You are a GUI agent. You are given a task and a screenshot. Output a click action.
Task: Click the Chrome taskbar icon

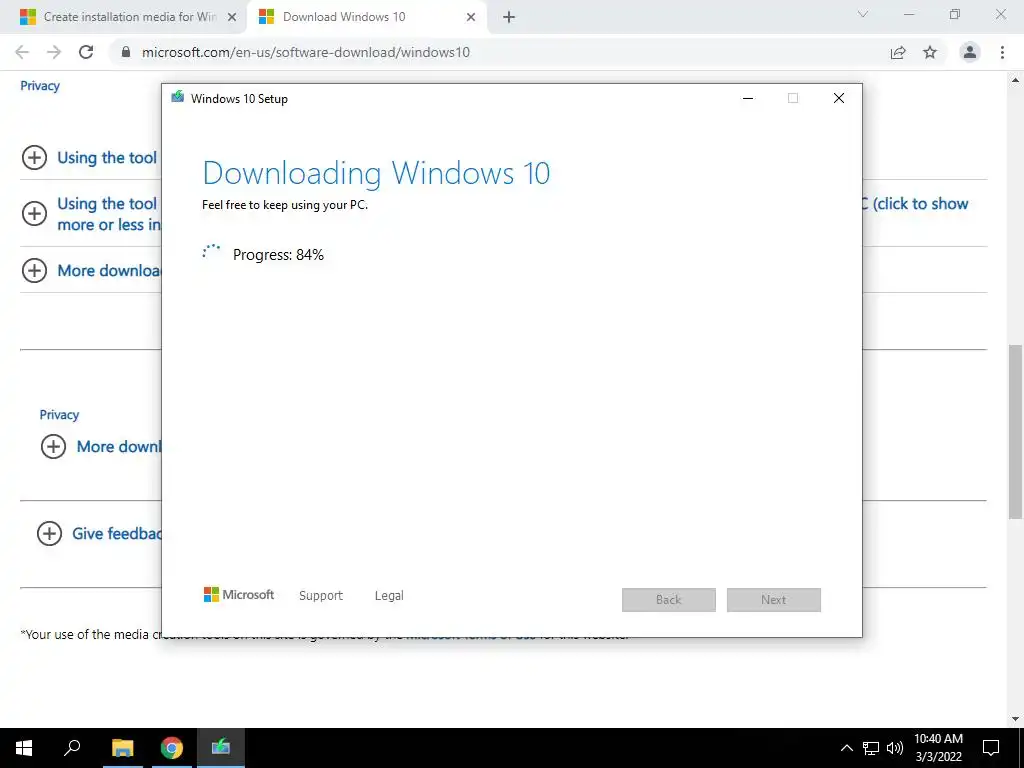click(172, 748)
